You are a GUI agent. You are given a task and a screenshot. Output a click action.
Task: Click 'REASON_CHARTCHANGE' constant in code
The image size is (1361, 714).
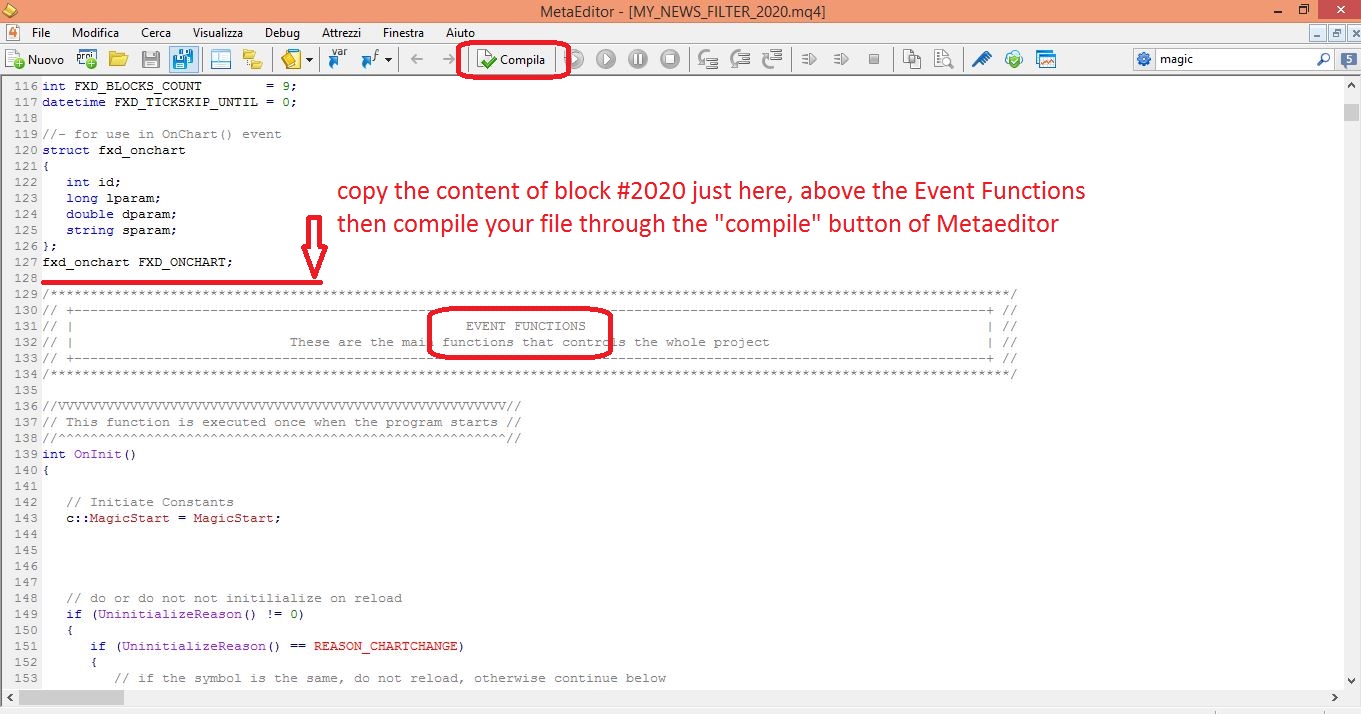pyautogui.click(x=385, y=646)
